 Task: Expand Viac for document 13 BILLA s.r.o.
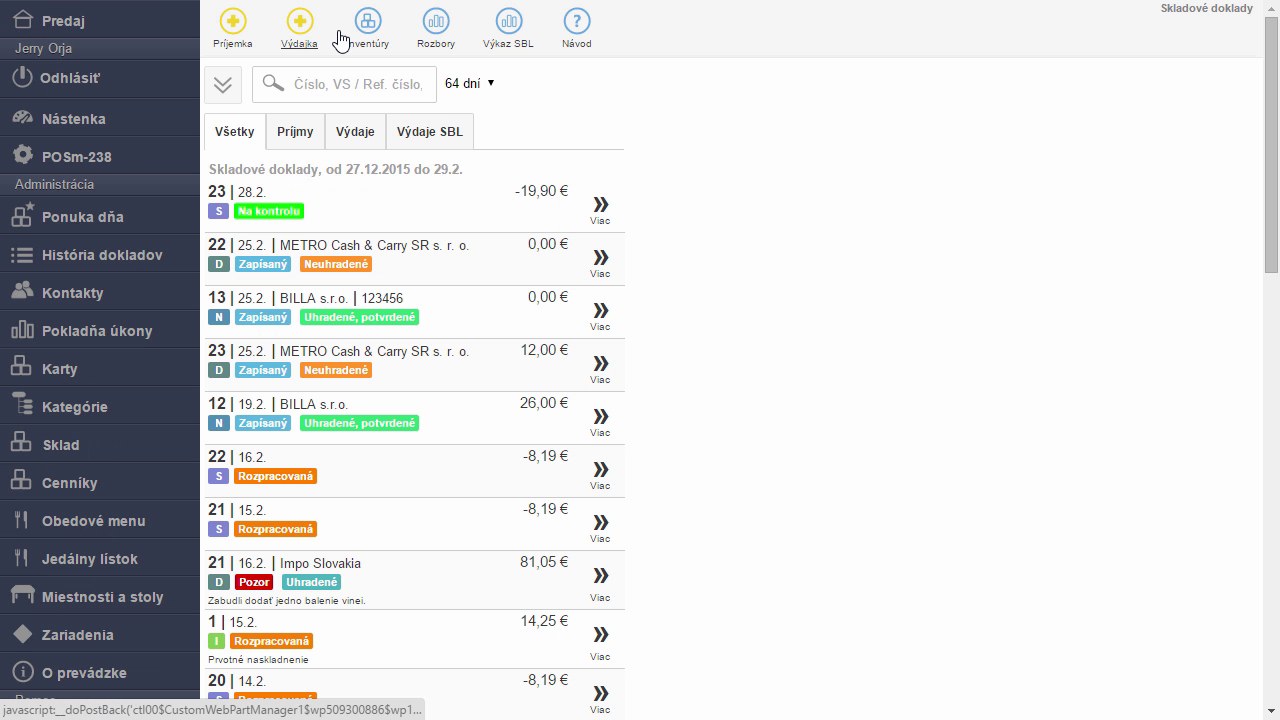pos(600,314)
